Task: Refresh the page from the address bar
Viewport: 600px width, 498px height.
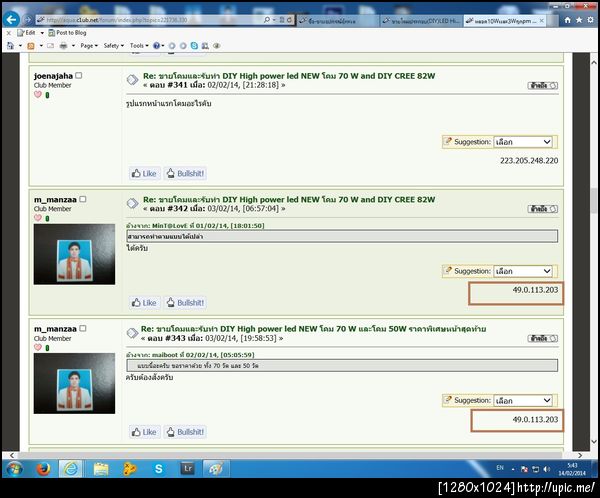Action: 289,20
